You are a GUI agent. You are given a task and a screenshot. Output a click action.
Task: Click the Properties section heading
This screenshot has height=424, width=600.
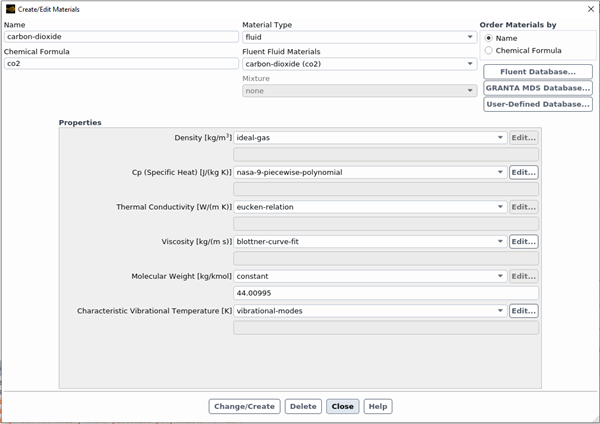[80, 122]
